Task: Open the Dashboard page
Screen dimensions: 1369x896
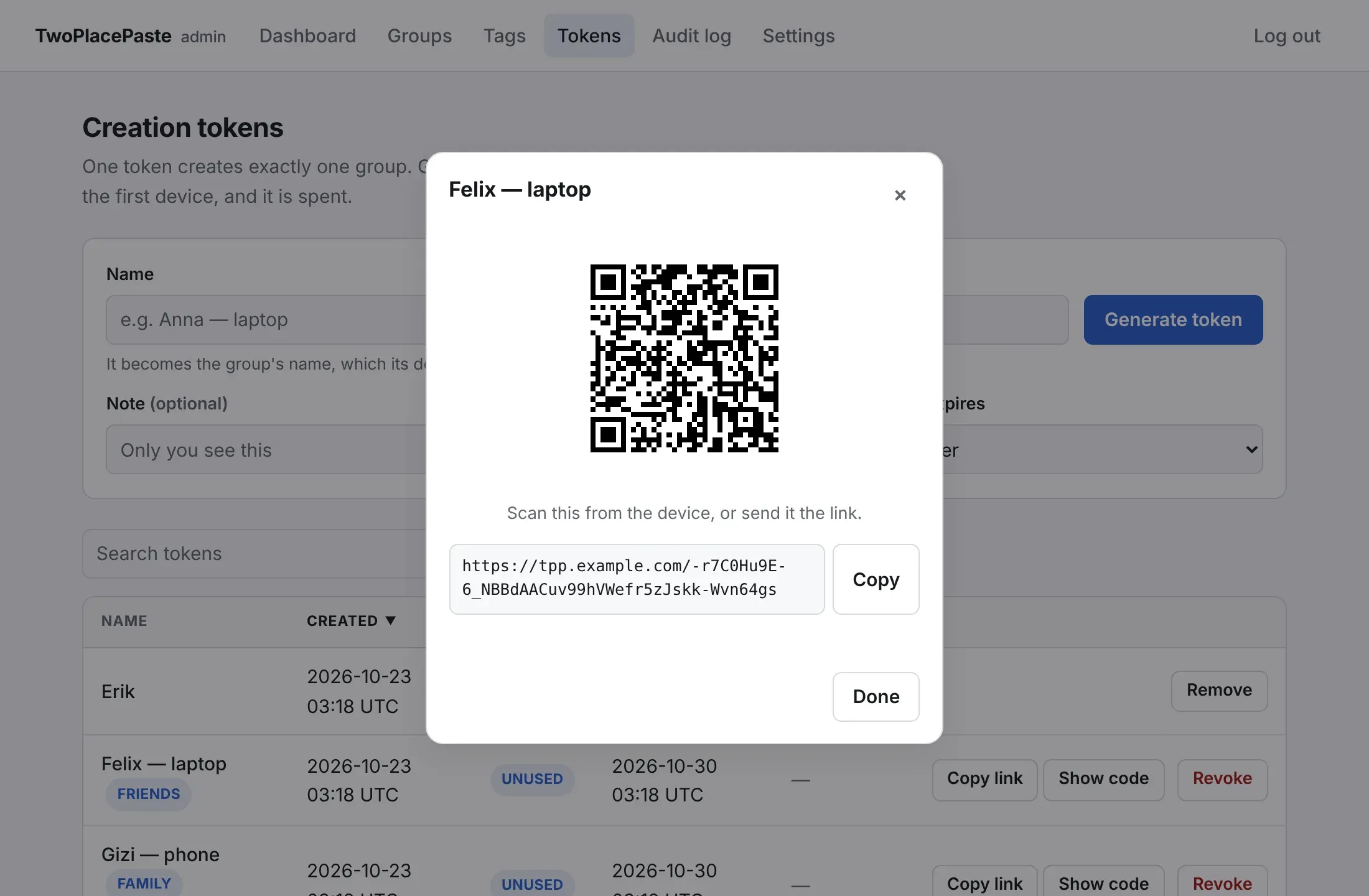Action: (x=307, y=36)
